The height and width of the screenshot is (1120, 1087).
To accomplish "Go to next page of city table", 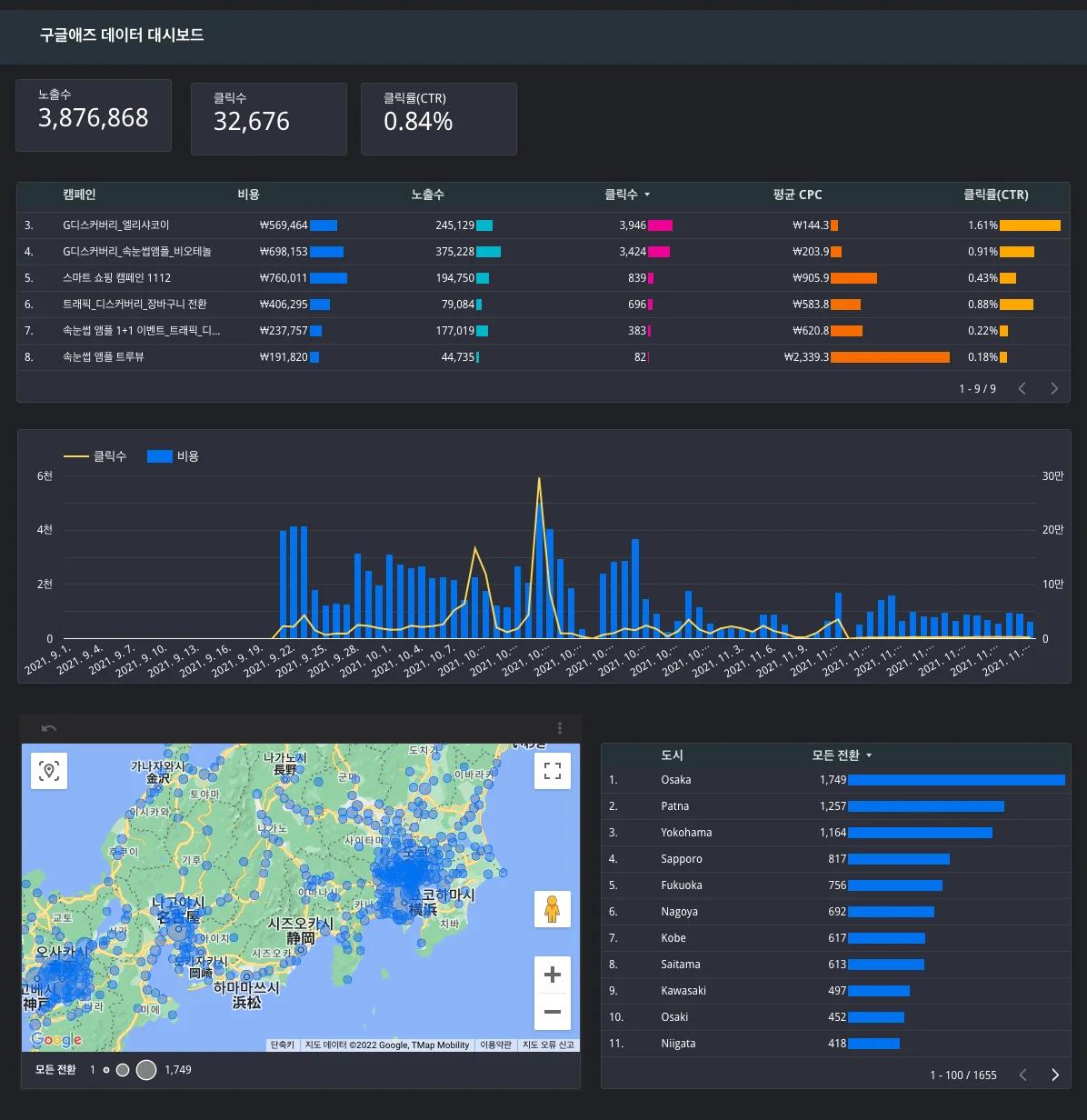I will point(1054,1075).
